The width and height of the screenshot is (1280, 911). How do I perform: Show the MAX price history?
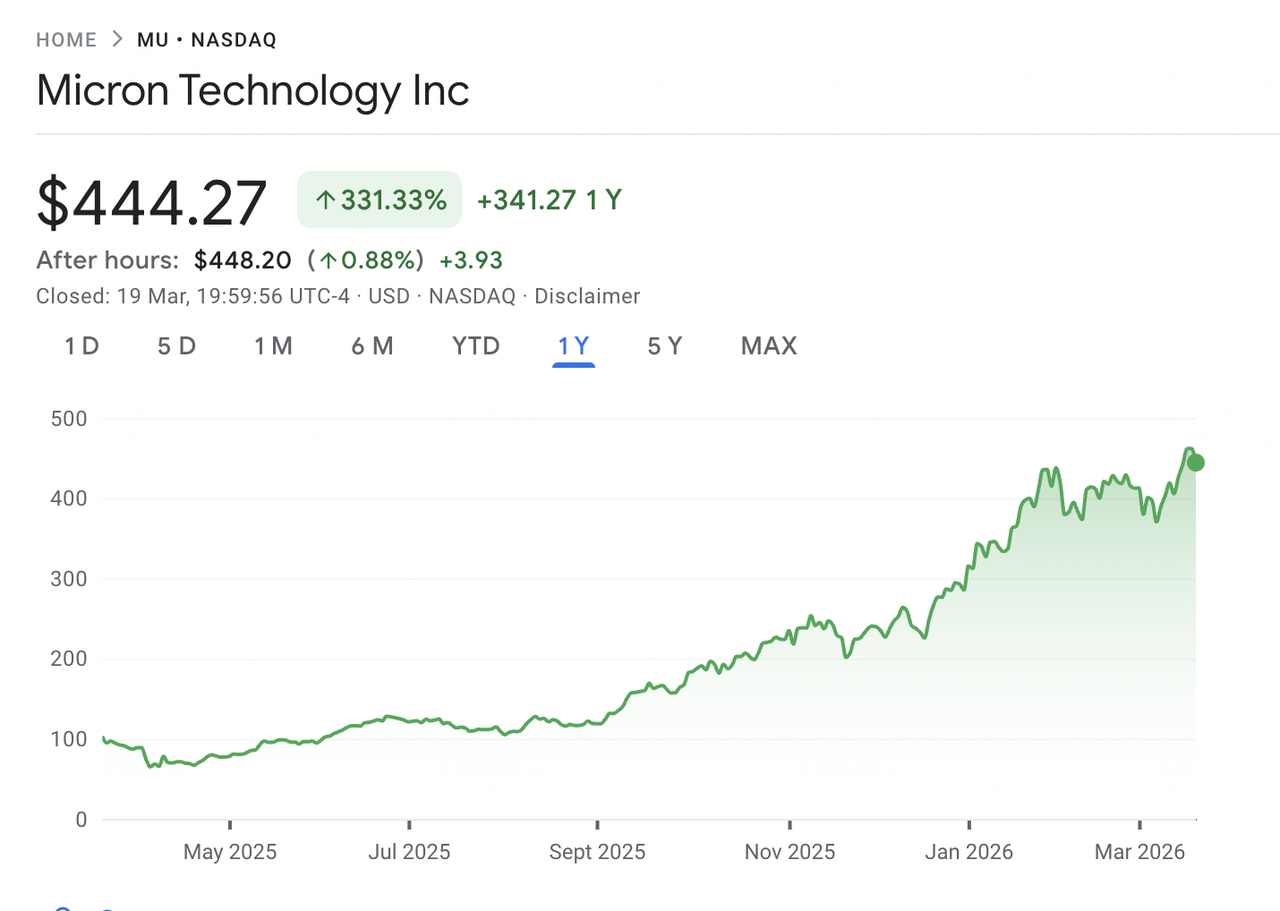tap(769, 346)
